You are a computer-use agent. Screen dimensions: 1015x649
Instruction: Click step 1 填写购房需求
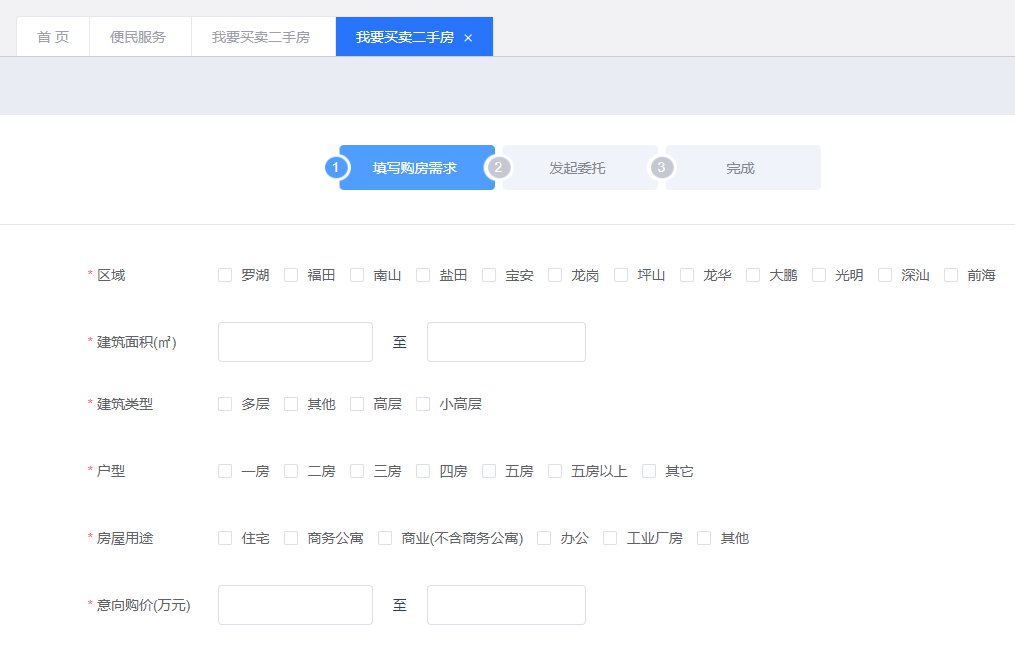tap(415, 168)
